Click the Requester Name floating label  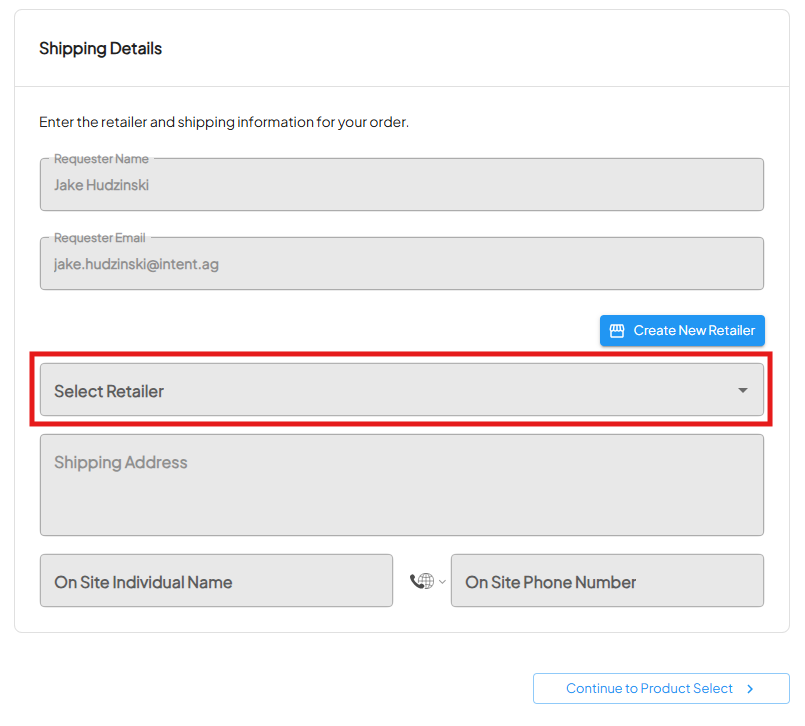tap(100, 159)
